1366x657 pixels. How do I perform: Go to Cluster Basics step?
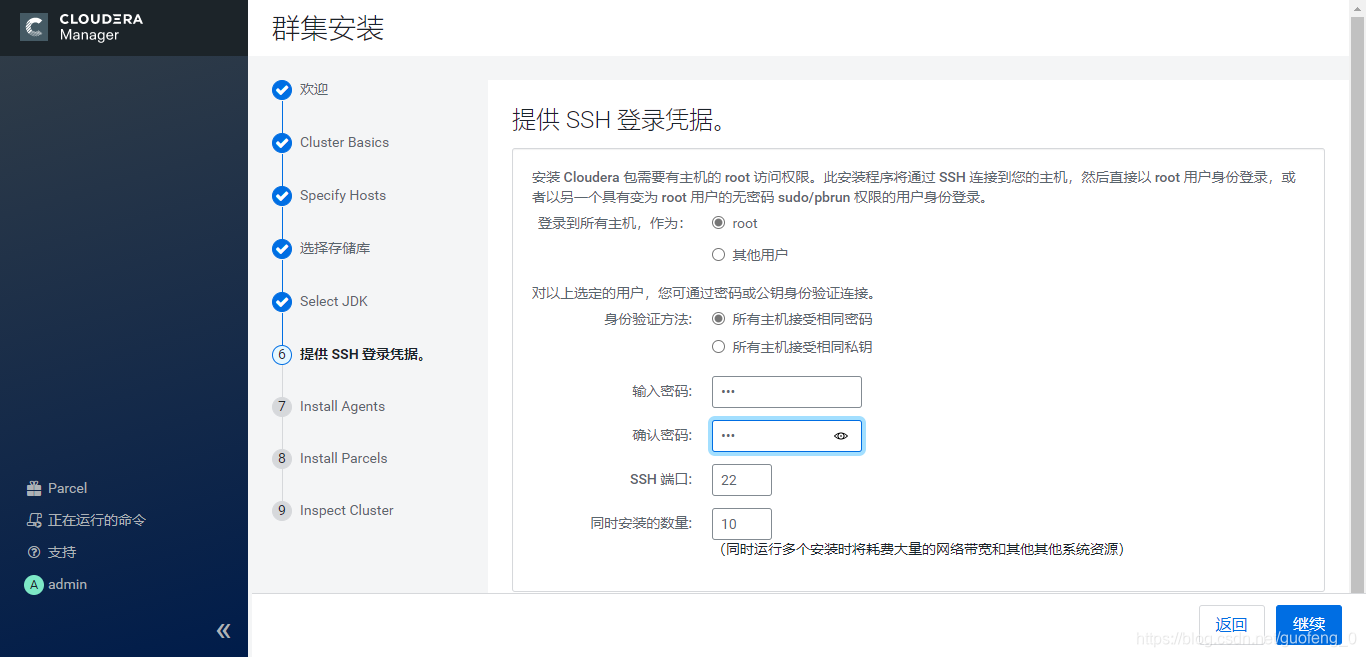point(344,143)
